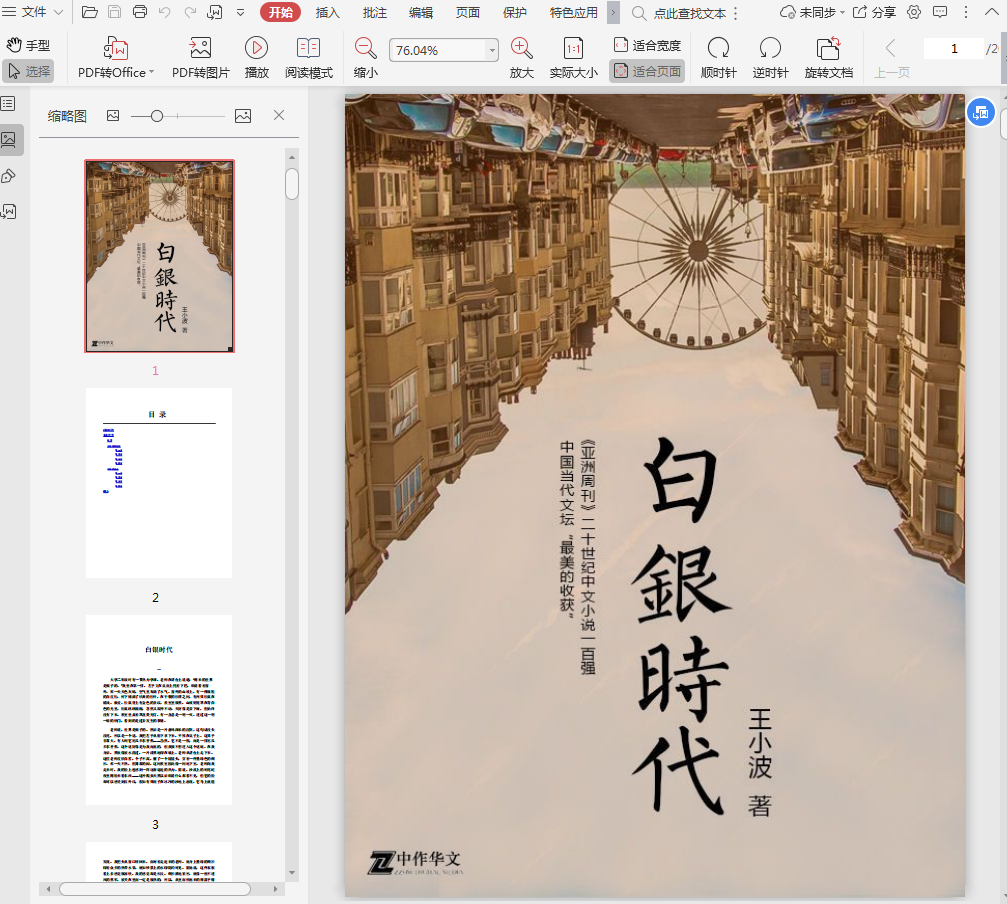Click the 分享 share button
This screenshot has width=1007, height=904.
pos(874,12)
